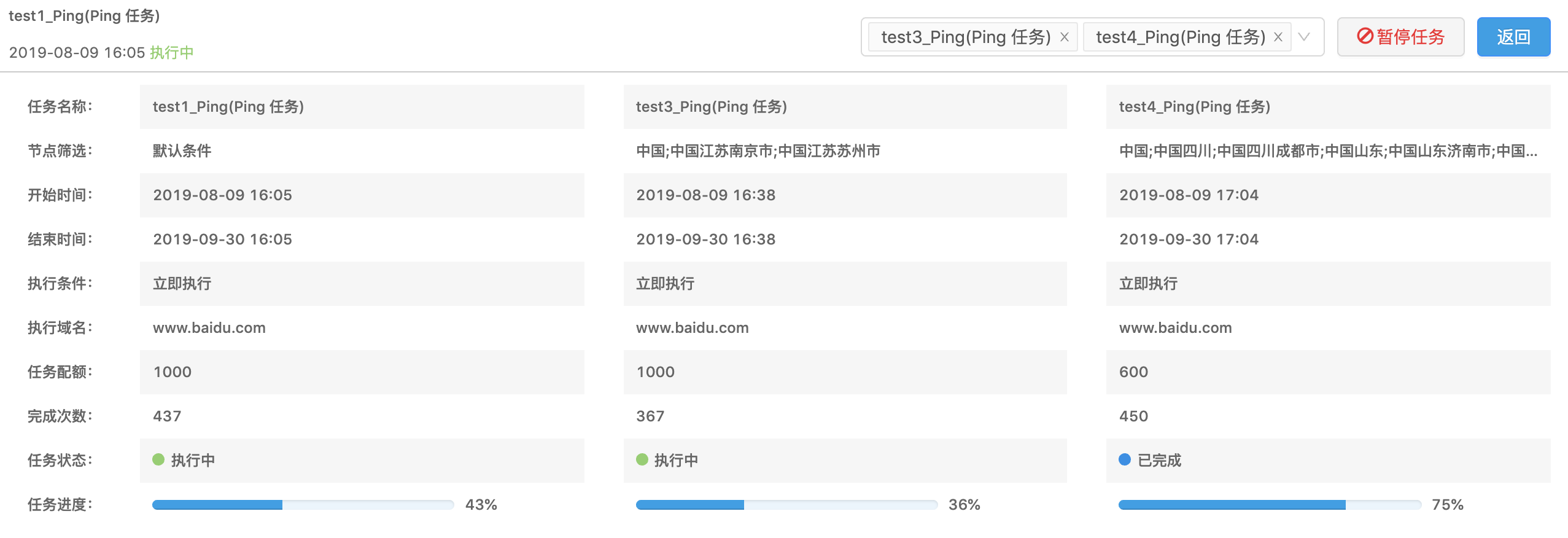This screenshot has height=538, width=1568.
Task: Click the 暂停任务 pause button
Action: [1400, 37]
